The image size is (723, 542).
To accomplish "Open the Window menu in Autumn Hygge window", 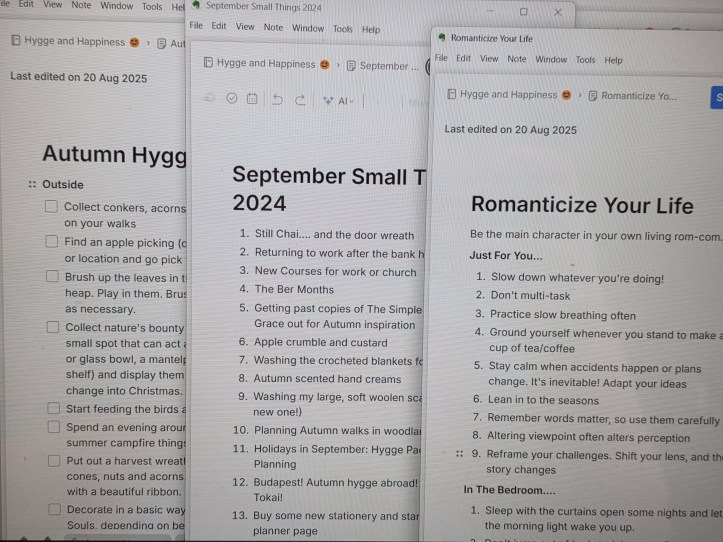I will tap(117, 6).
